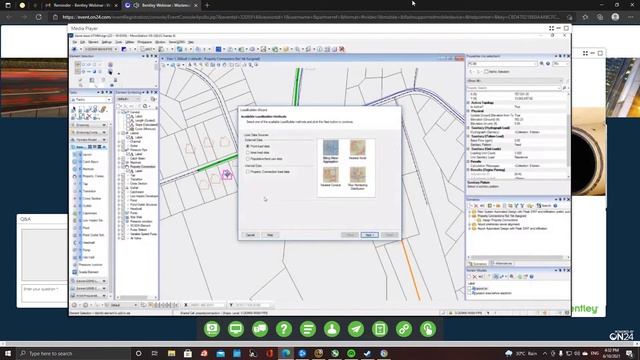Image resolution: width=640 pixels, height=360 pixels.
Task: Open the Edit menu
Action: coord(82,42)
